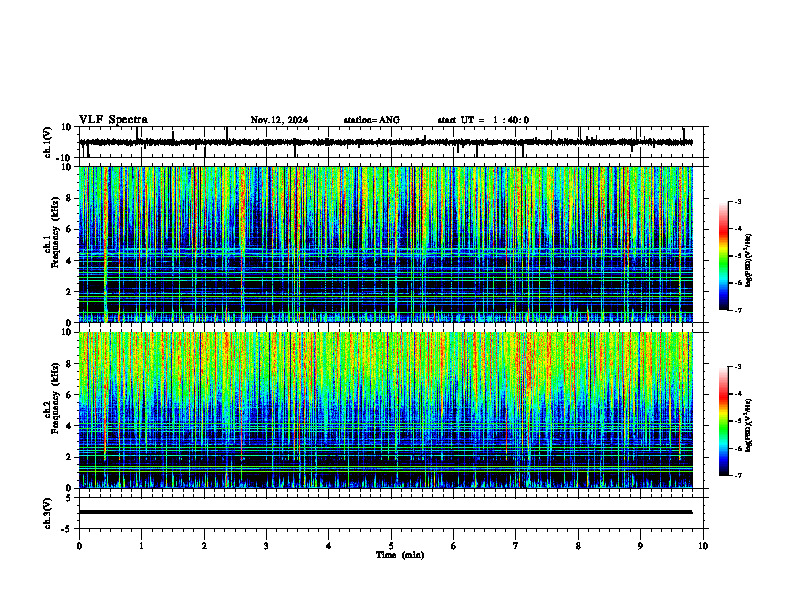Click the ch.1 spectrogram plot area
The image size is (792, 612).
click(386, 244)
